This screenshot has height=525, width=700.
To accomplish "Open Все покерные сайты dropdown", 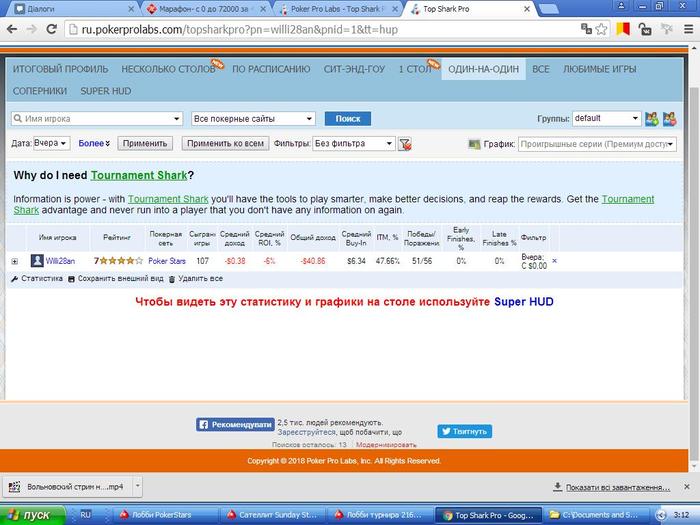I will [x=253, y=119].
